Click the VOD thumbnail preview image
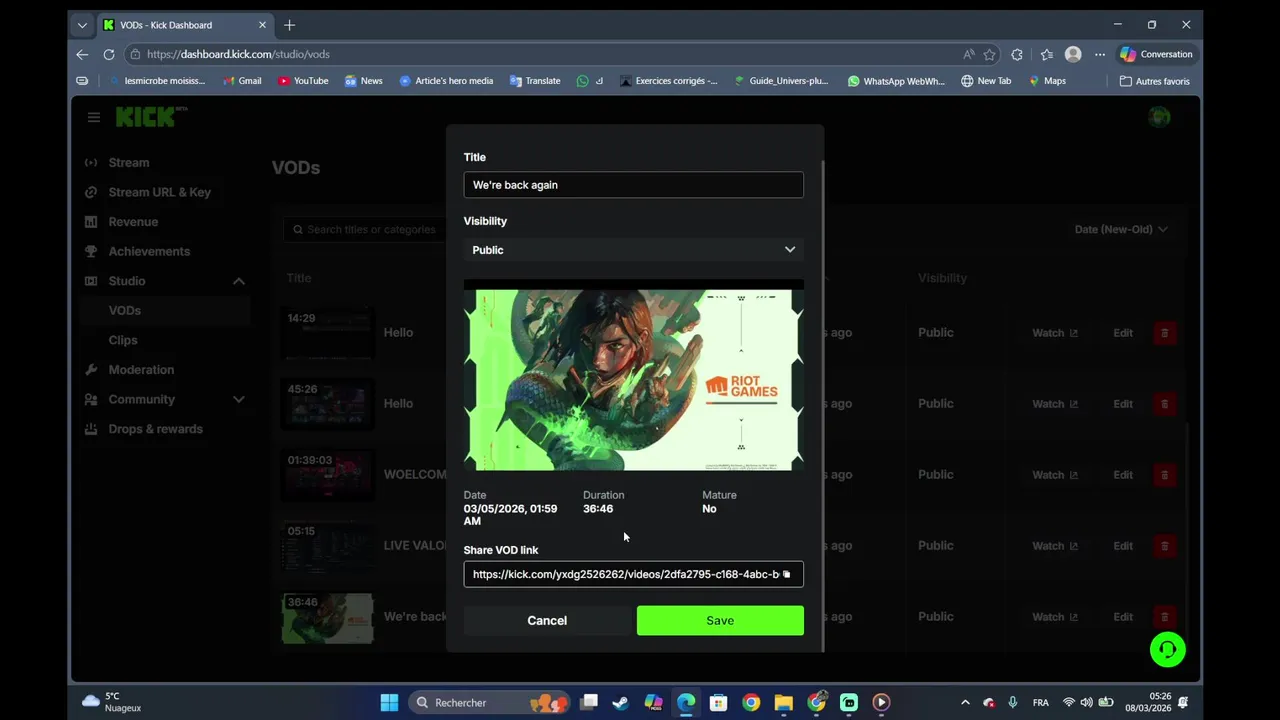Image resolution: width=1280 pixels, height=720 pixels. (634, 375)
